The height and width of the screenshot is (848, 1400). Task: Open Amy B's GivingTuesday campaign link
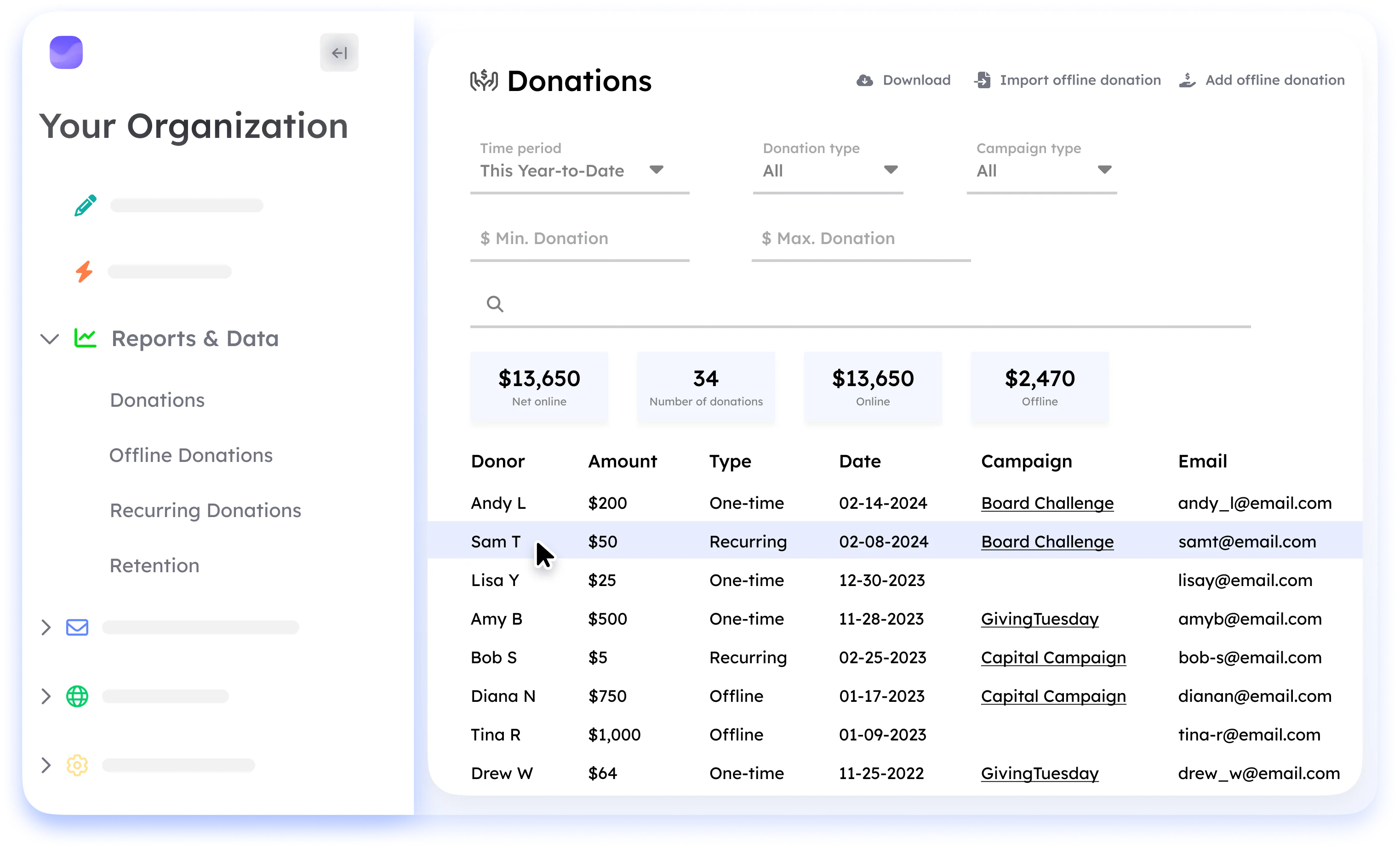coord(1040,619)
